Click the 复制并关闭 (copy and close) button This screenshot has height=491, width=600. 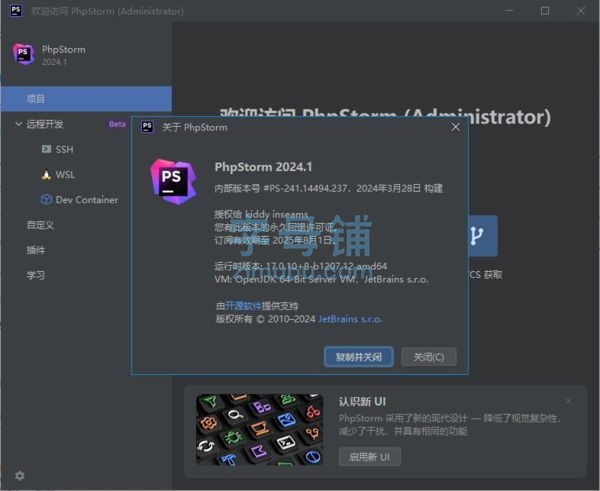pyautogui.click(x=359, y=357)
